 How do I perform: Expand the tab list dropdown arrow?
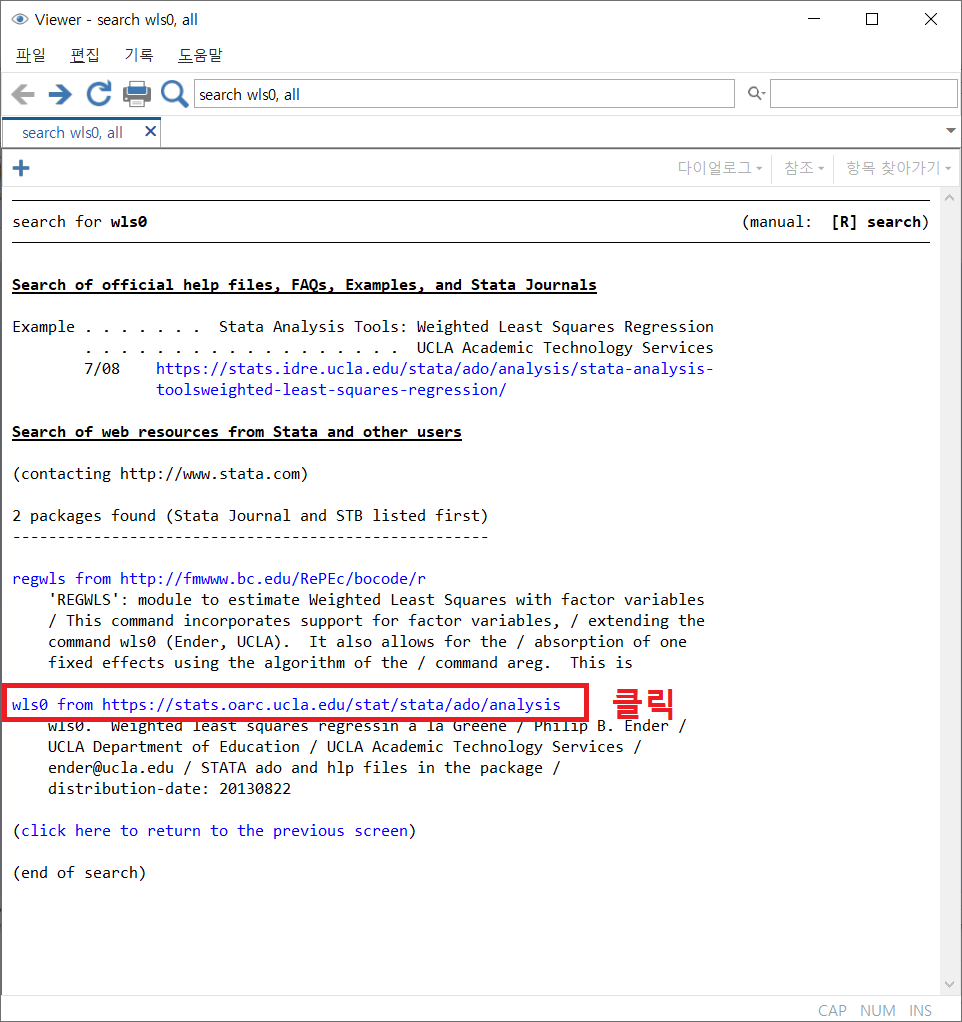point(951,131)
